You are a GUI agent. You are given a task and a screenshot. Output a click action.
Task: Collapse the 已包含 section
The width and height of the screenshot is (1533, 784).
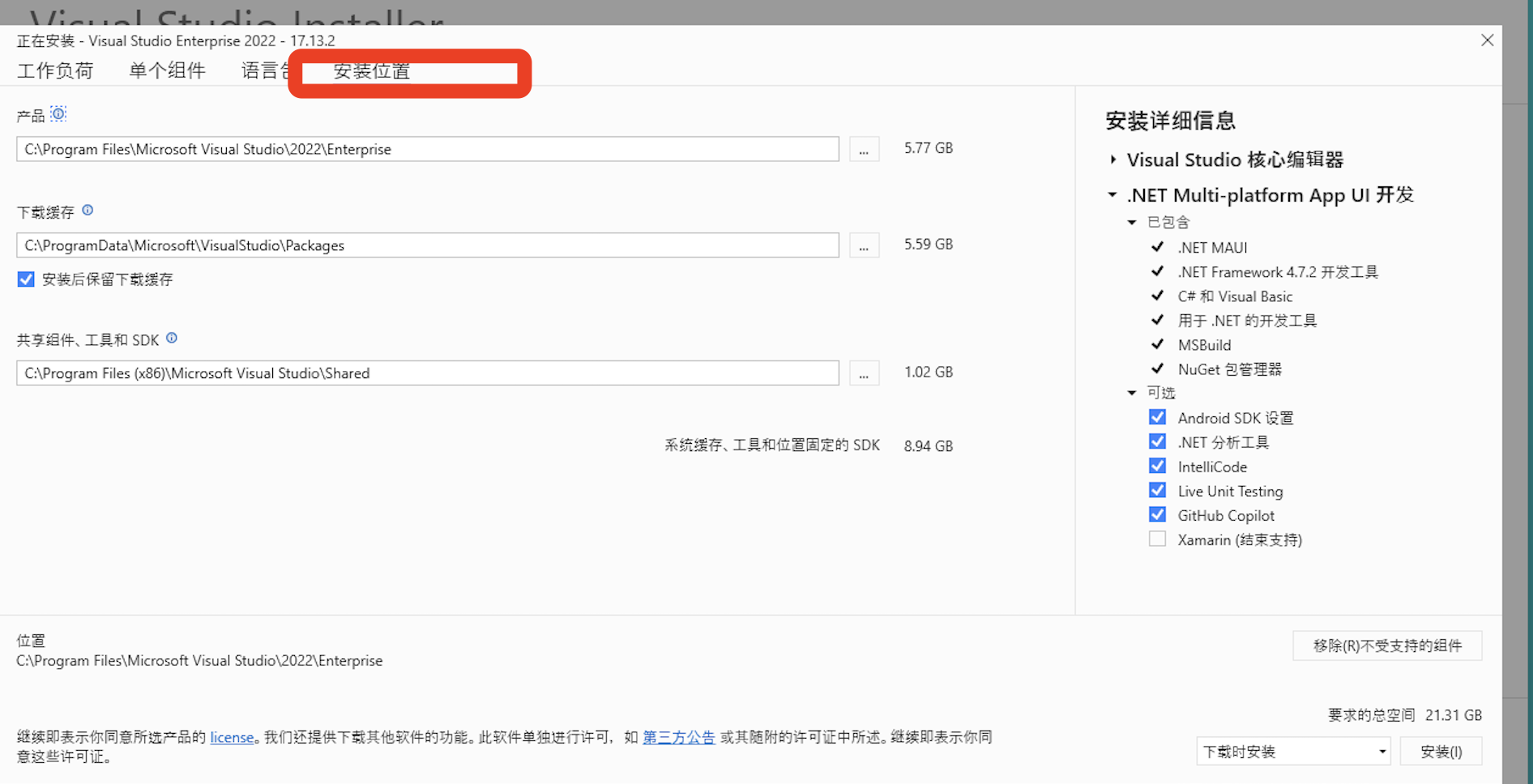coord(1132,222)
